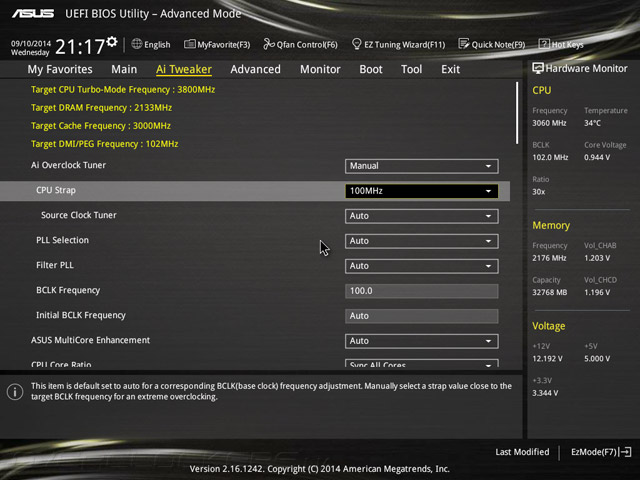Expand the ASUS MultiCore Enhancement dropdown
Image resolution: width=640 pixels, height=480 pixels.
coord(422,341)
